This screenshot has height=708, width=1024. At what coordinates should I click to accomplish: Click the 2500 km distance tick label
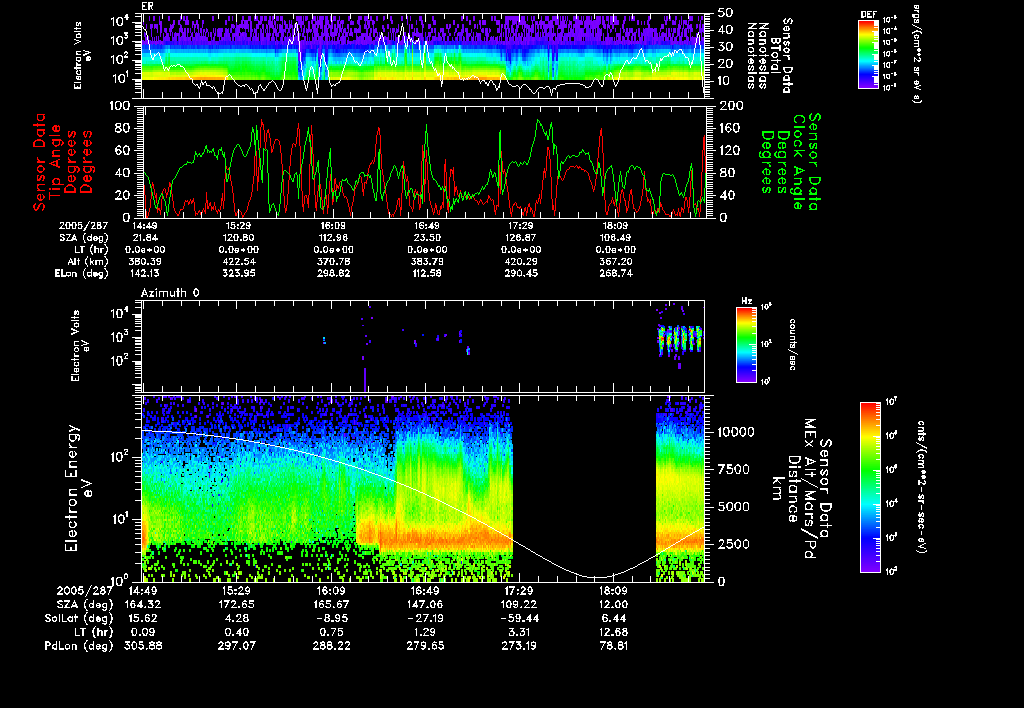(733, 544)
